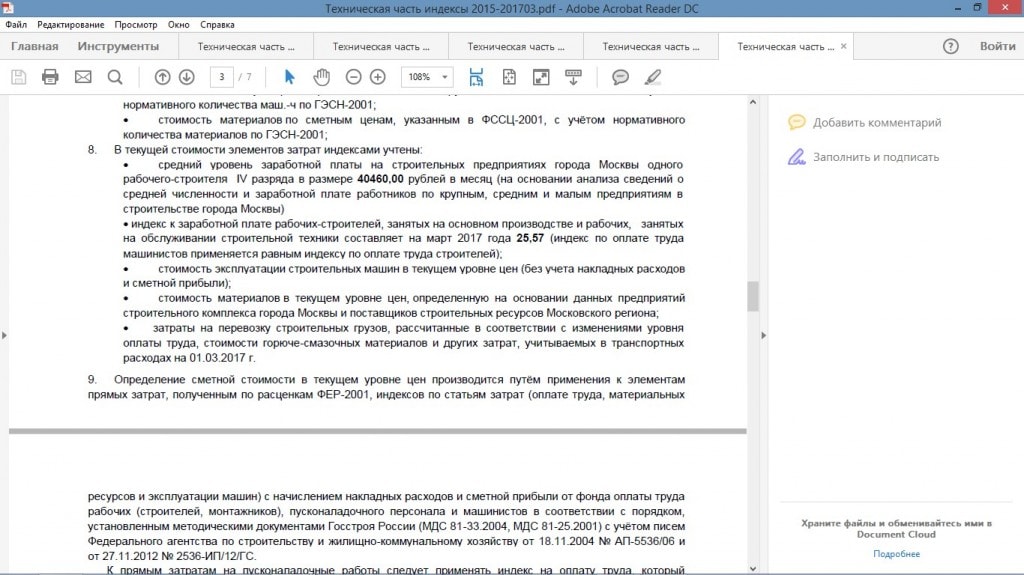Switch to the Инструменты tab
This screenshot has width=1024, height=575.
(118, 46)
